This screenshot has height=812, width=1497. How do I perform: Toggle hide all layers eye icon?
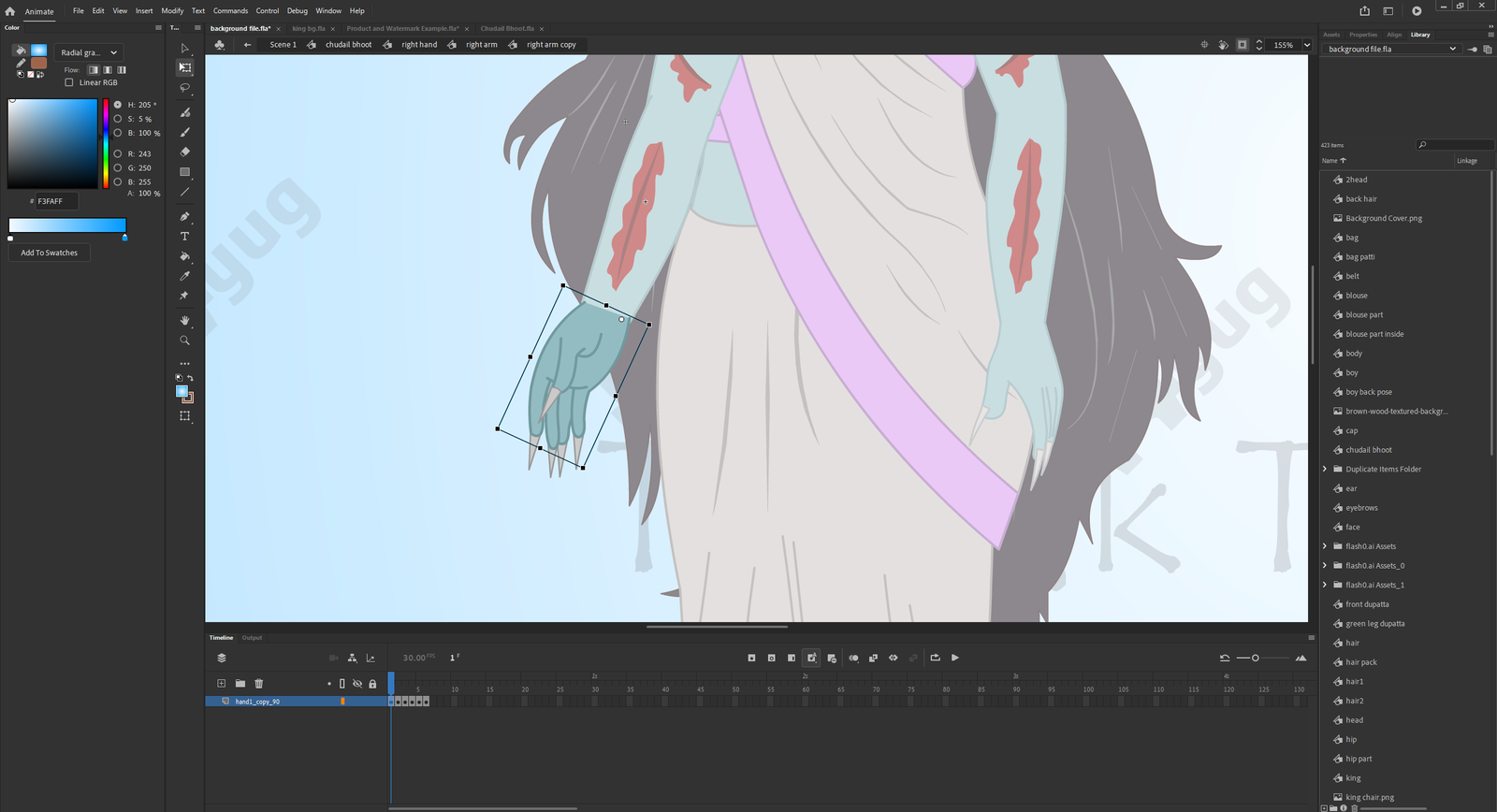pyautogui.click(x=357, y=684)
